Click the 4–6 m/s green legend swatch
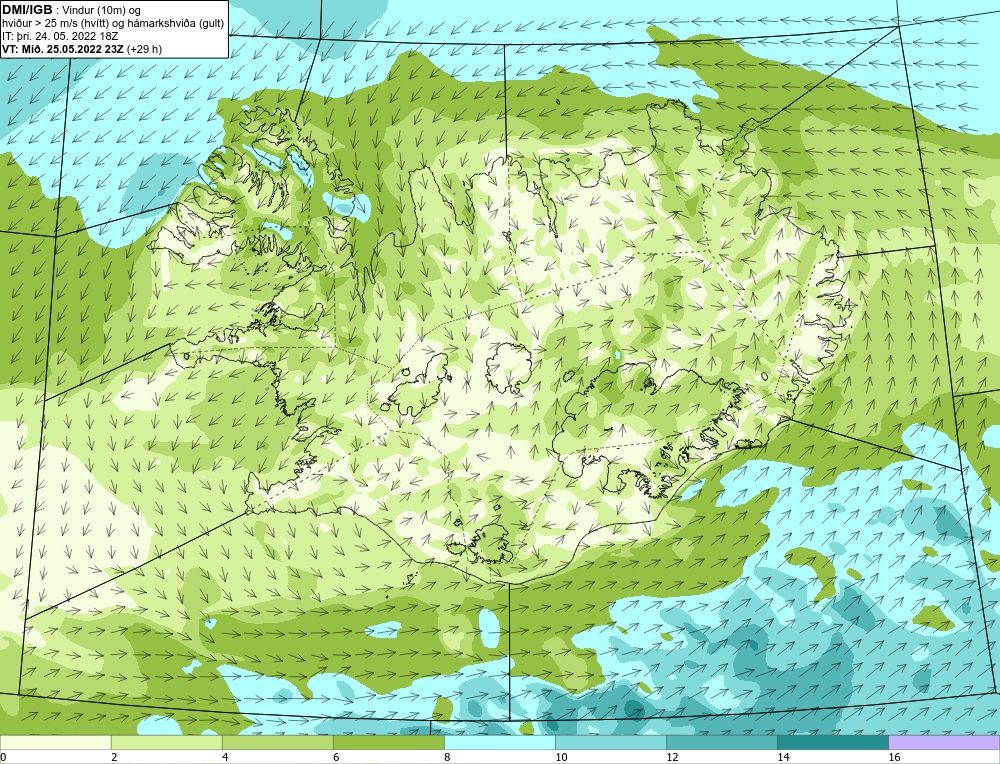The image size is (1000, 764). coord(277,742)
